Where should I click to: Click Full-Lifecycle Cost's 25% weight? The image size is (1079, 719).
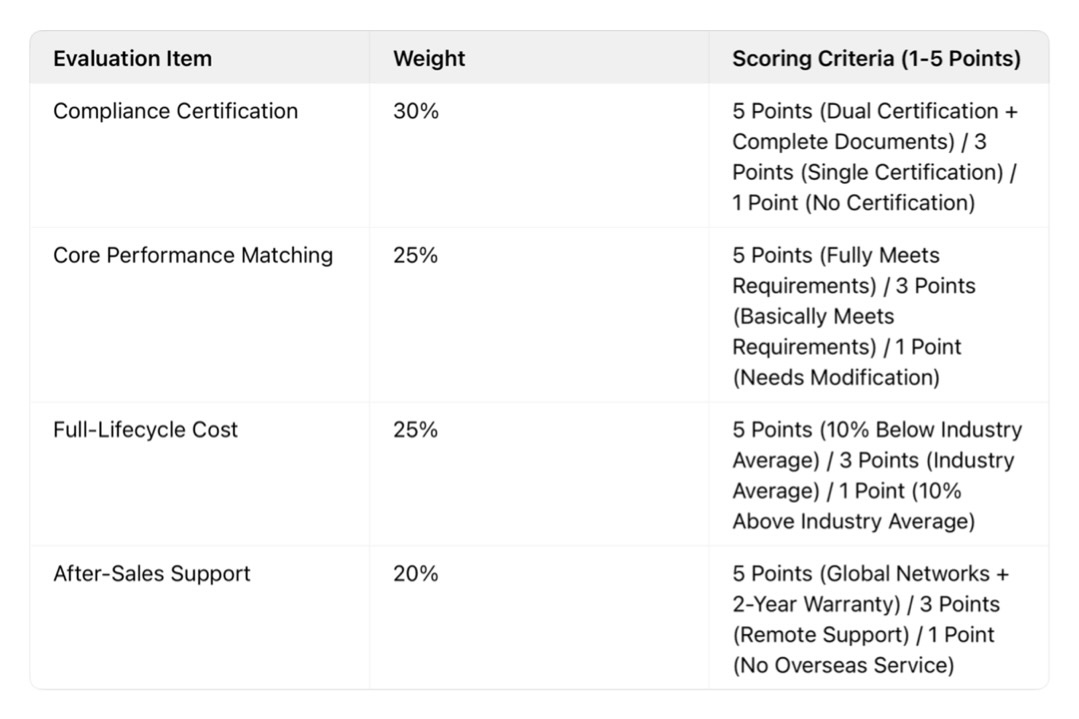pyautogui.click(x=415, y=430)
